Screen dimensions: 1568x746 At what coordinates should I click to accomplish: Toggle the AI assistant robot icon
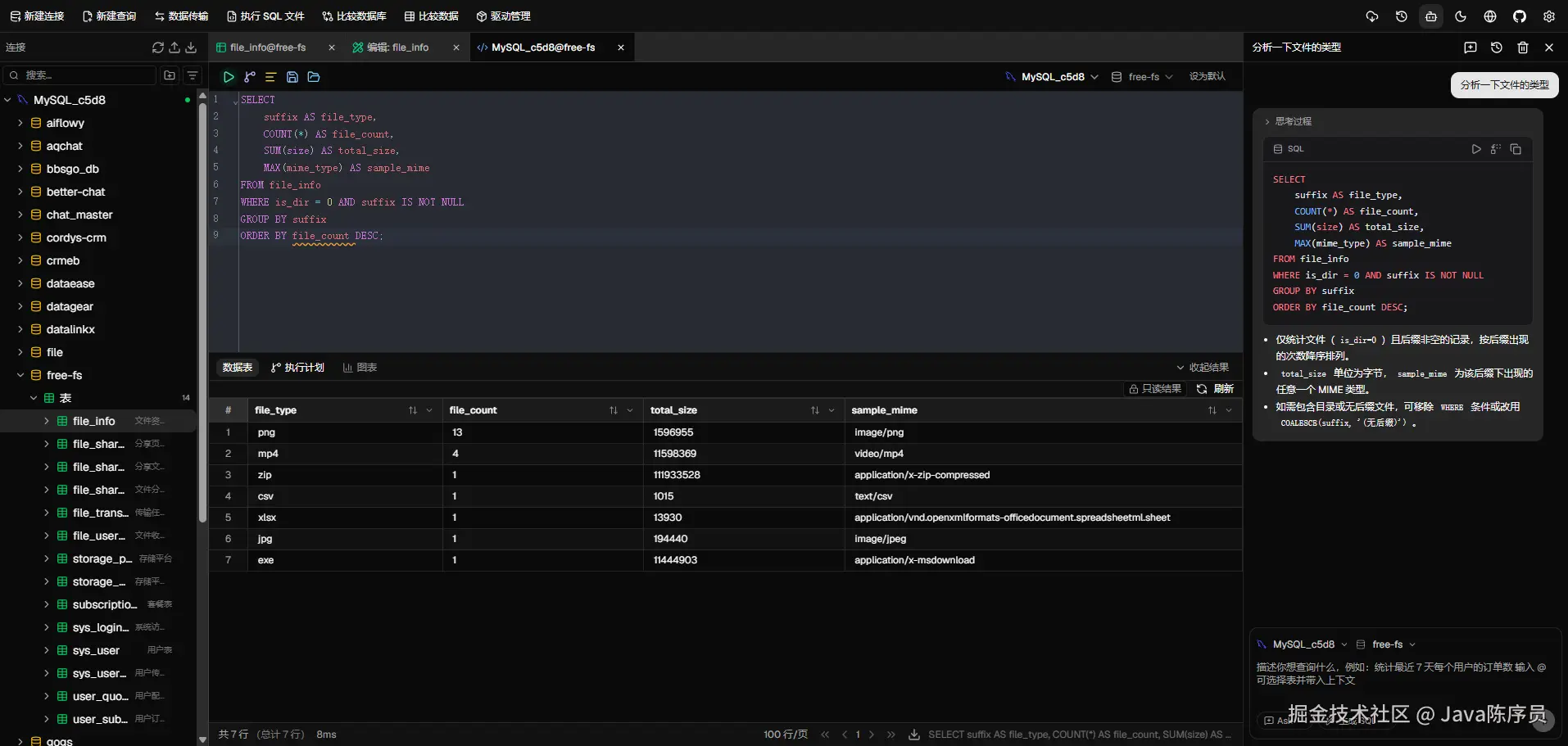[1431, 16]
